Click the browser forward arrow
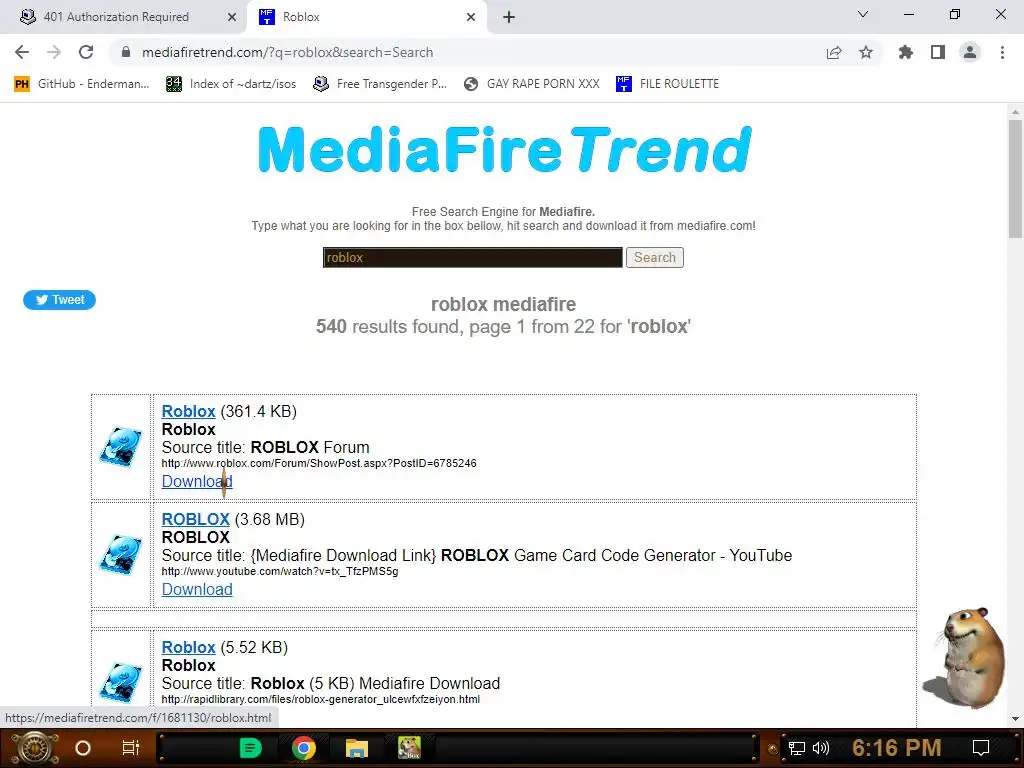1024x768 pixels. pos(54,52)
